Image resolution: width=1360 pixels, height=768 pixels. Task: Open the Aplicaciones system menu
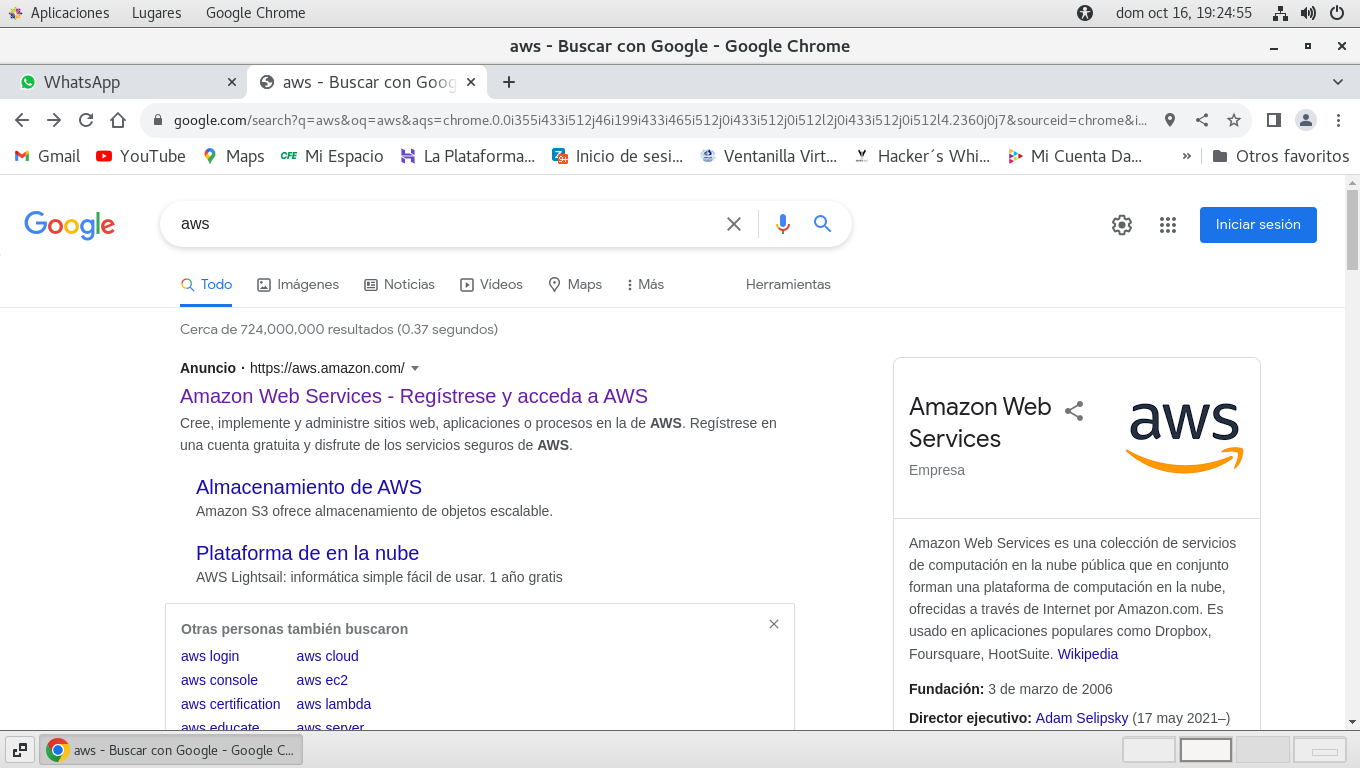[x=60, y=13]
